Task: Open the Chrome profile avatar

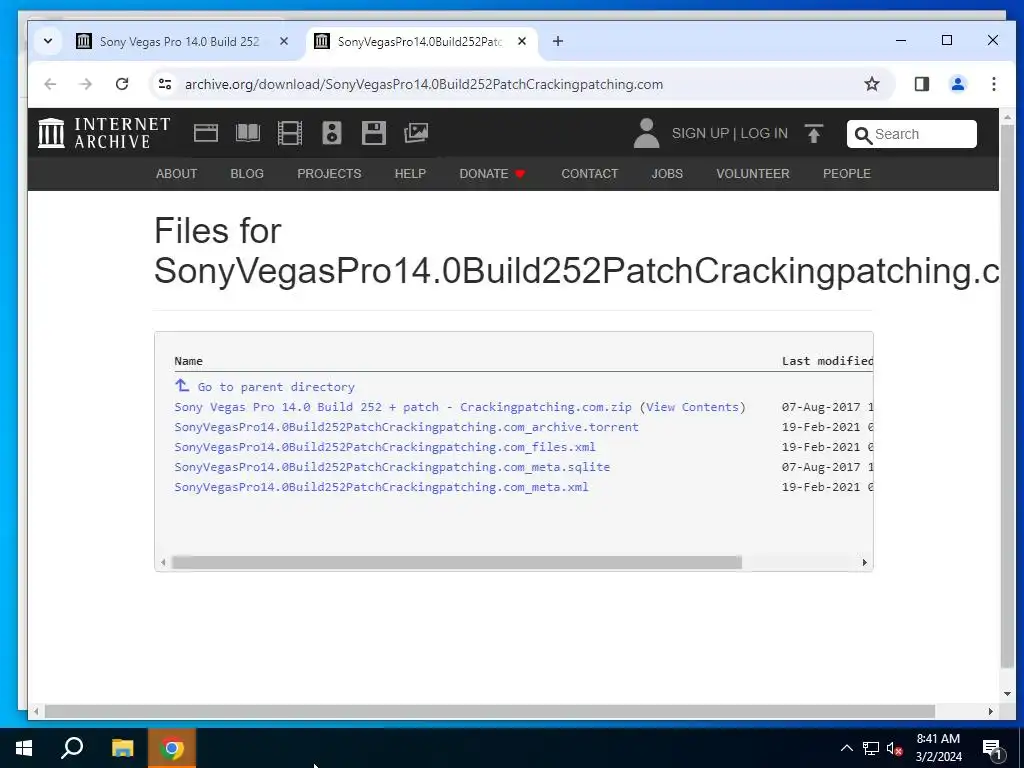Action: click(x=957, y=84)
